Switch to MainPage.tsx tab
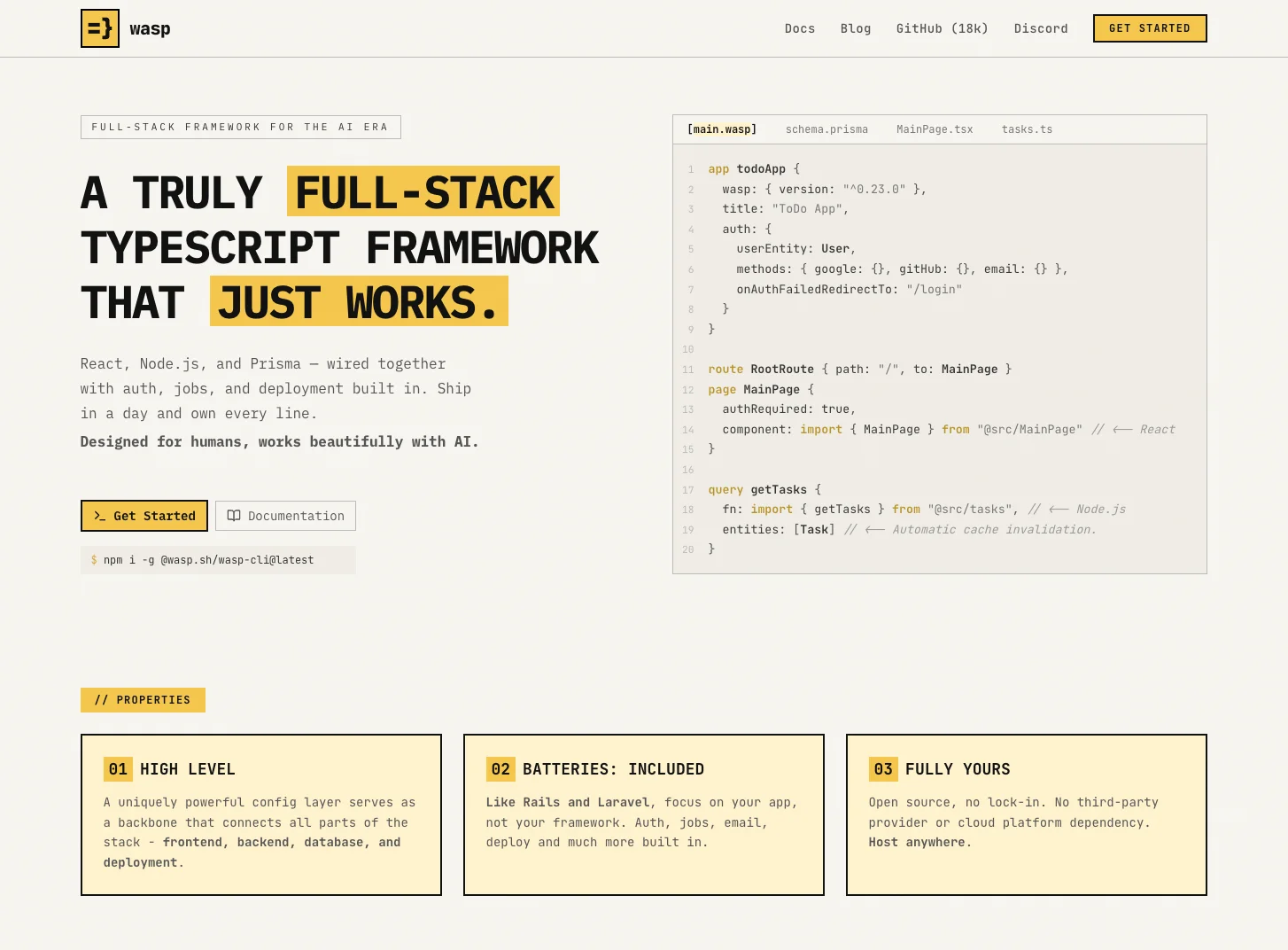 pyautogui.click(x=935, y=129)
